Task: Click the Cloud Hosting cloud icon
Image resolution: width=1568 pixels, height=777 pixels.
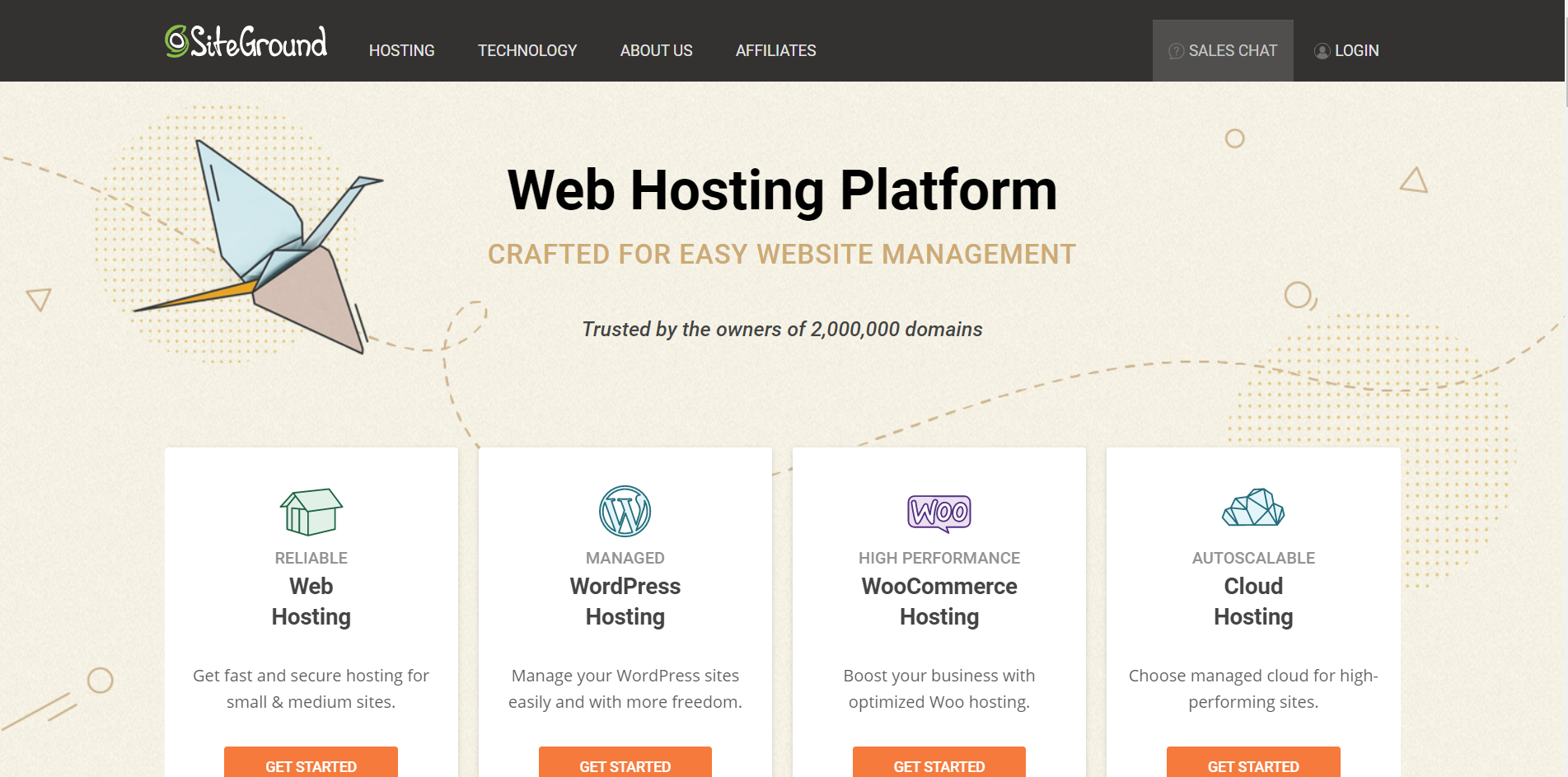Action: click(x=1252, y=508)
